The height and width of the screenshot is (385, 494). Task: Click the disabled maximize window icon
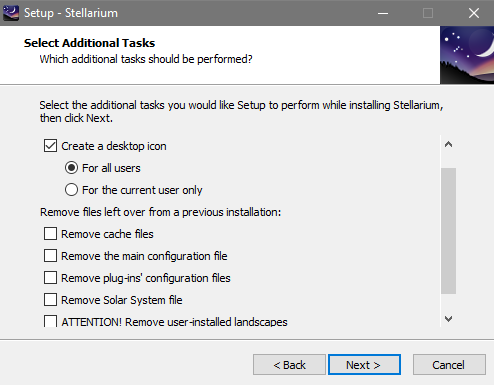click(428, 13)
